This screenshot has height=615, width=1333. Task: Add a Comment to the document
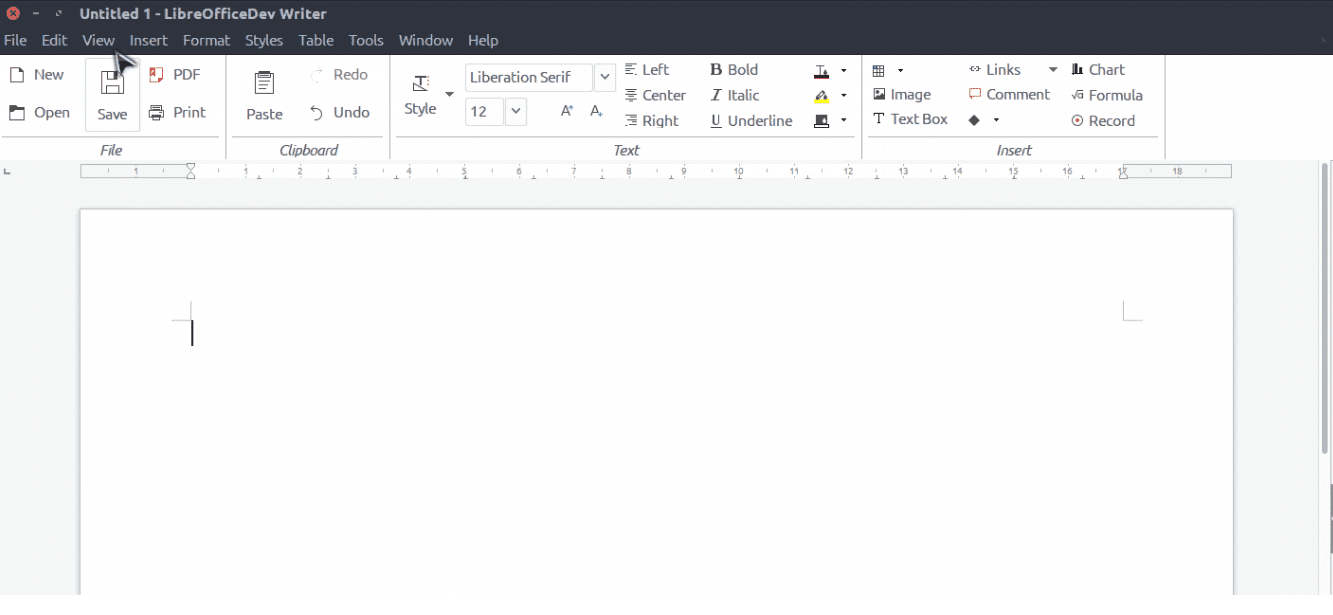pyautogui.click(x=1009, y=94)
